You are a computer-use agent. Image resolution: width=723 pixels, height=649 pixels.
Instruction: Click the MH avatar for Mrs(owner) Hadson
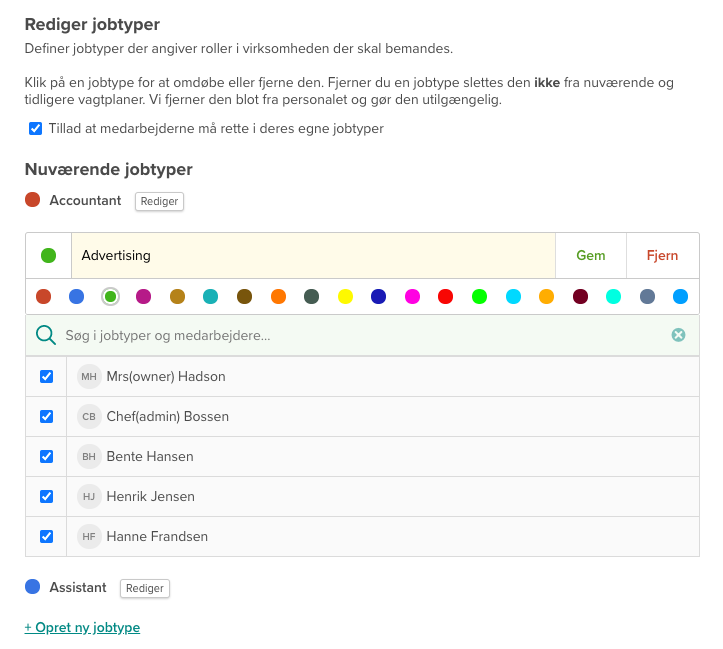click(89, 377)
